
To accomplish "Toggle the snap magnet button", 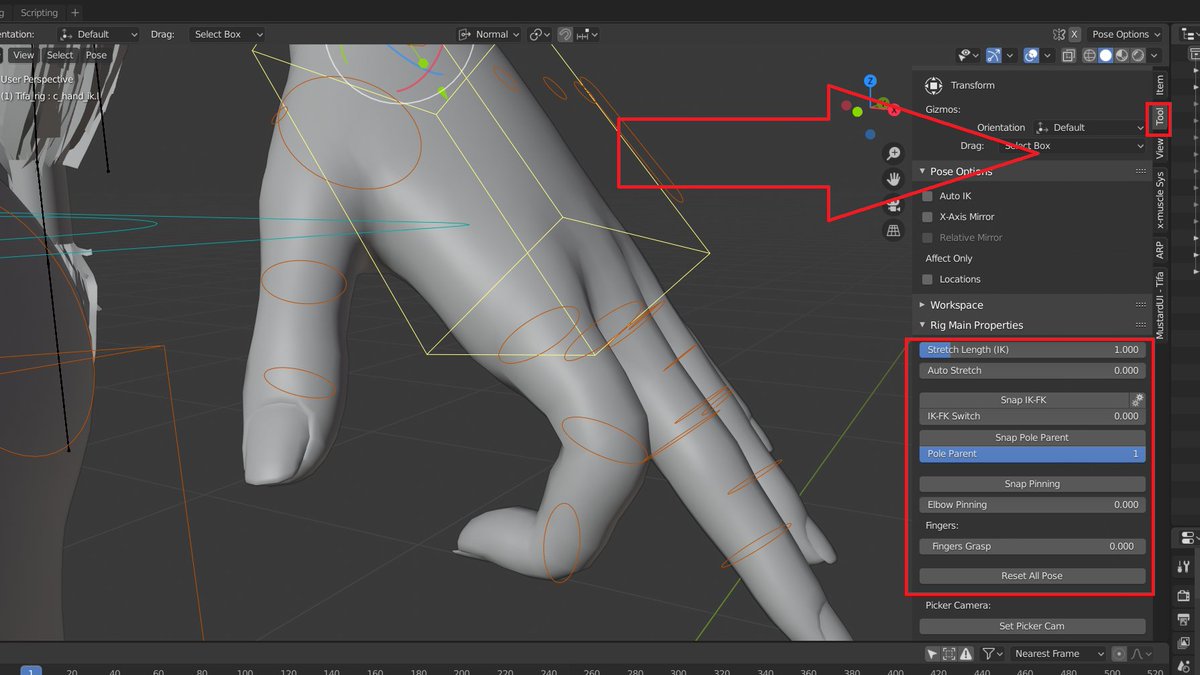I will [x=565, y=34].
